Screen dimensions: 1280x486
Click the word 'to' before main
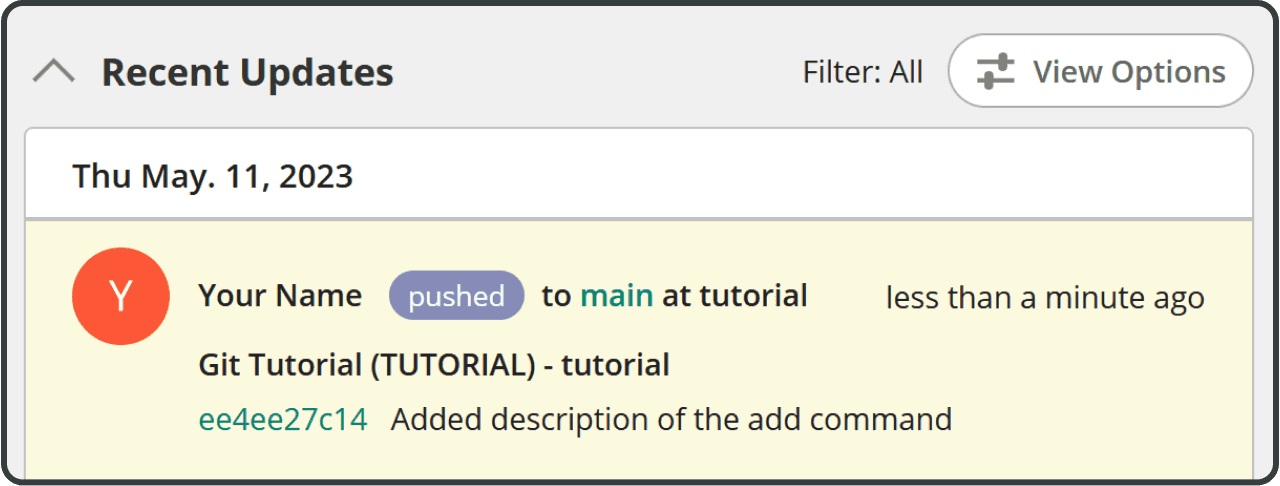pyautogui.click(x=556, y=296)
